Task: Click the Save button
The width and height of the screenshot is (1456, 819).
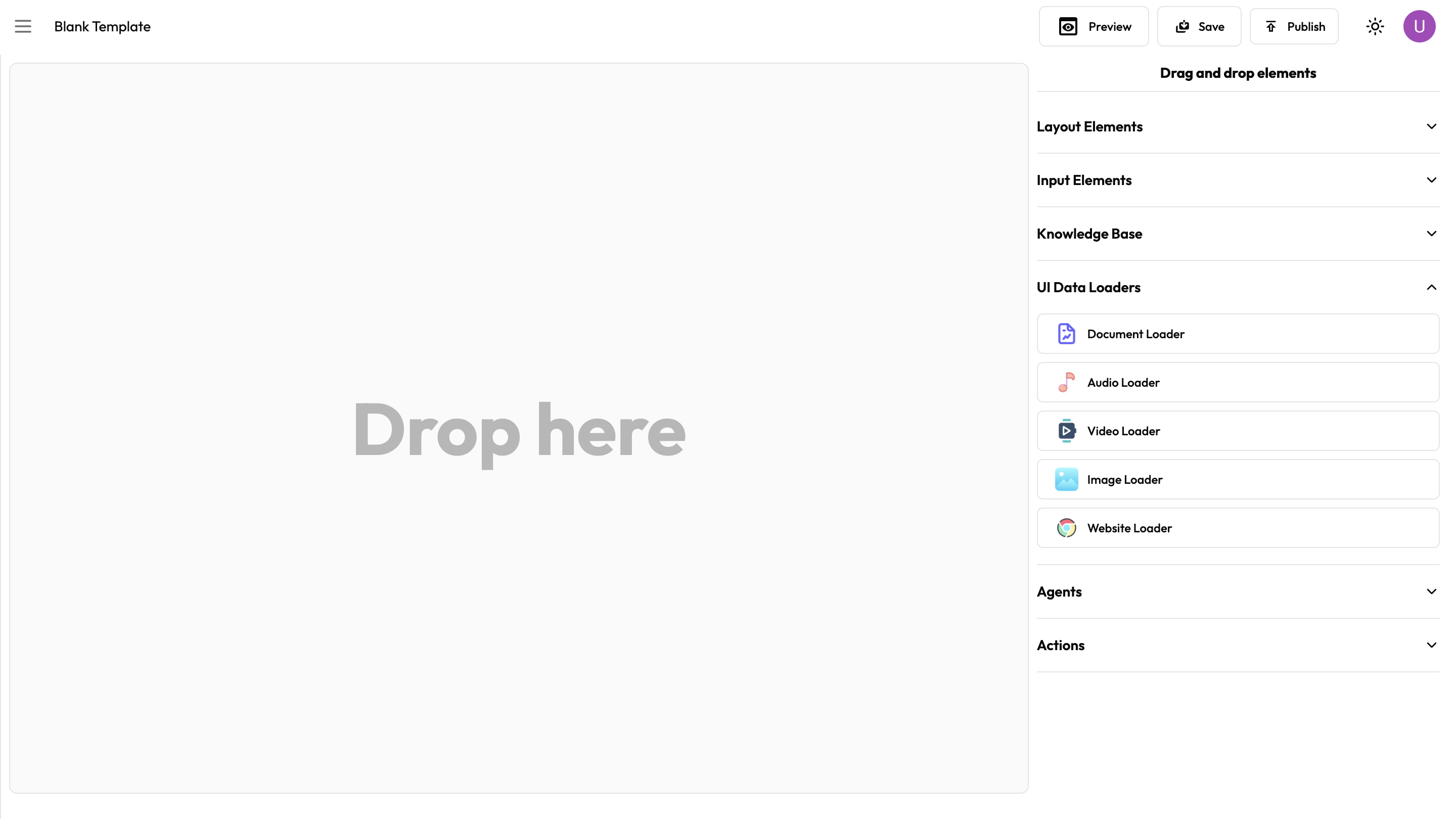Action: click(1199, 27)
